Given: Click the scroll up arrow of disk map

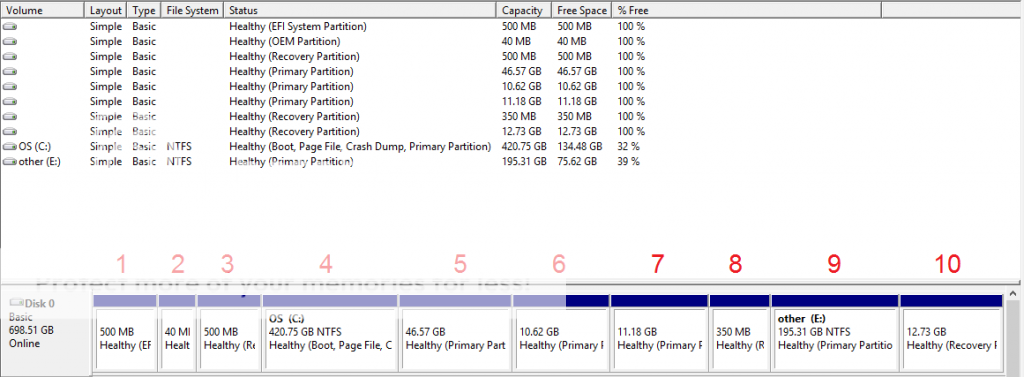Looking at the screenshot, I should click(1014, 295).
